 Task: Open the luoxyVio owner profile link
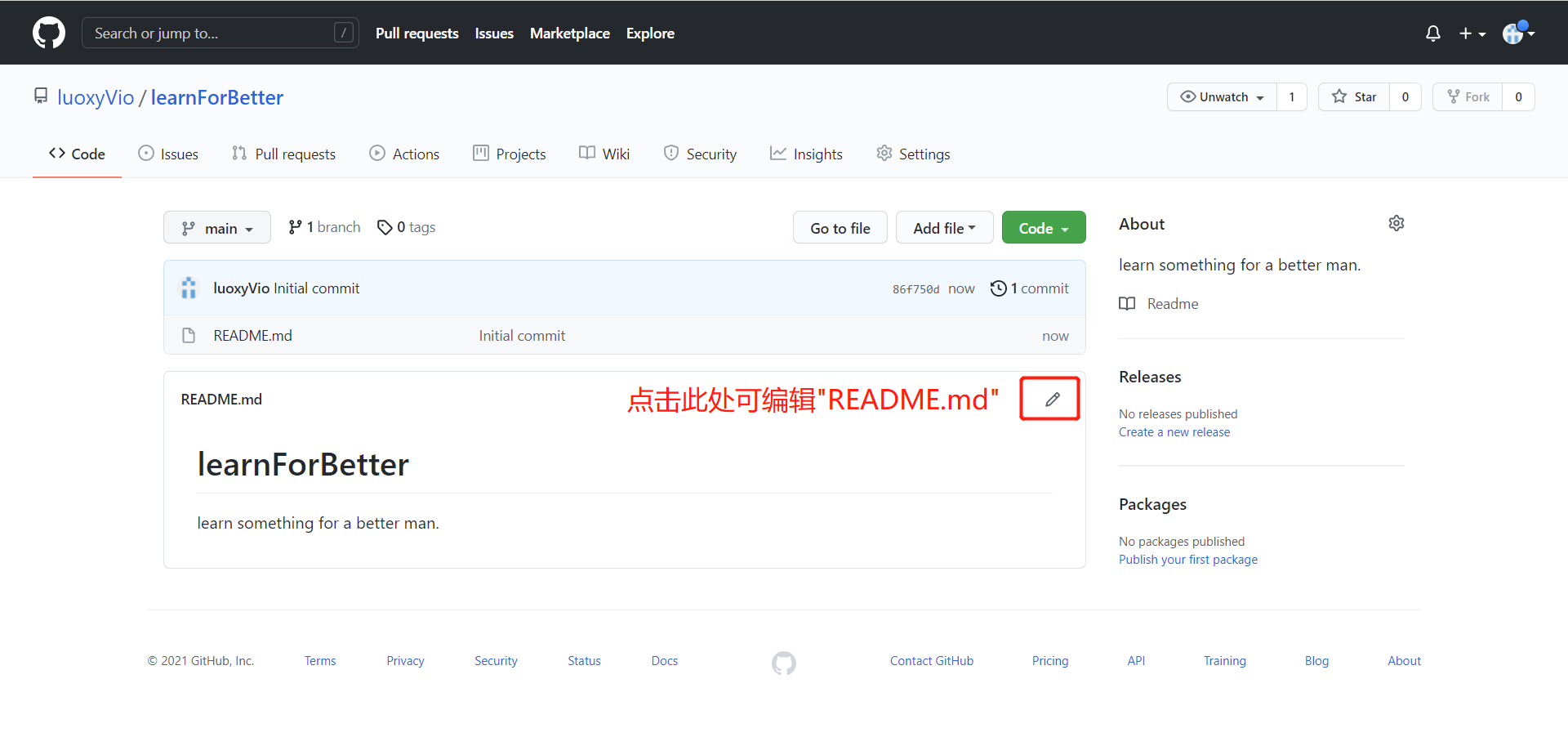96,97
